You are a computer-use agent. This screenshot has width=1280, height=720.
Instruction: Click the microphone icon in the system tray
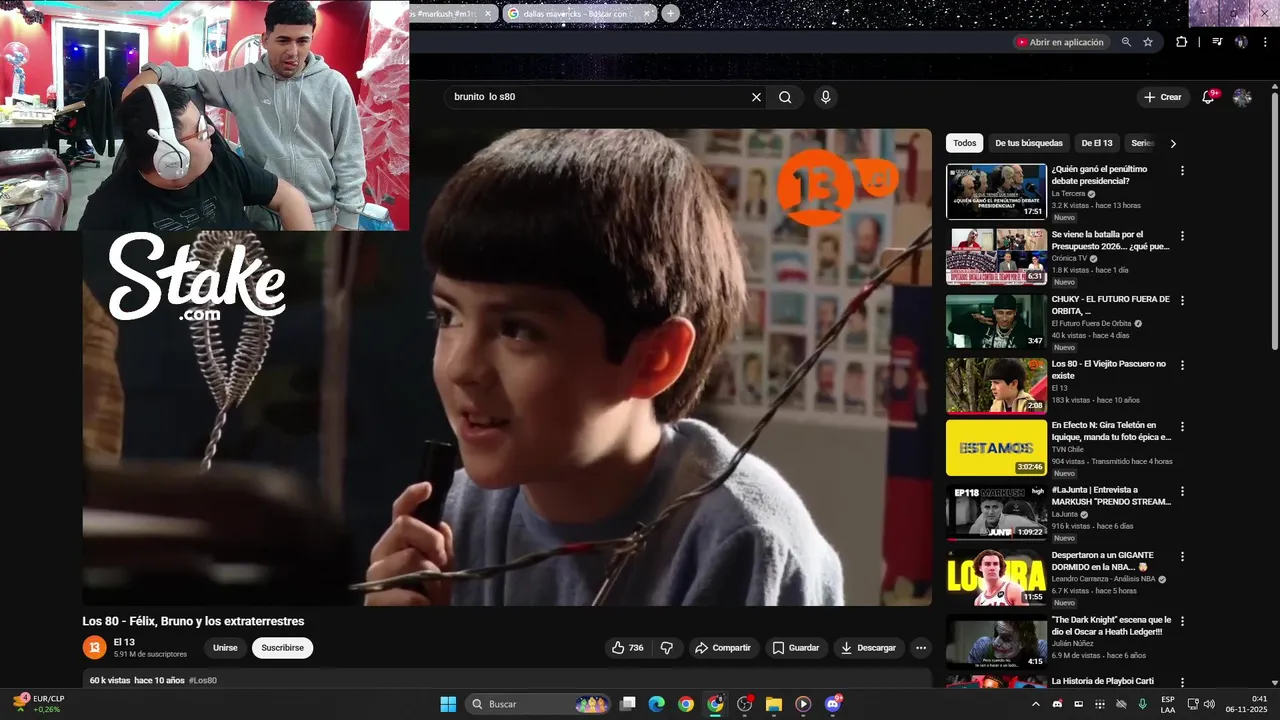pos(1142,704)
